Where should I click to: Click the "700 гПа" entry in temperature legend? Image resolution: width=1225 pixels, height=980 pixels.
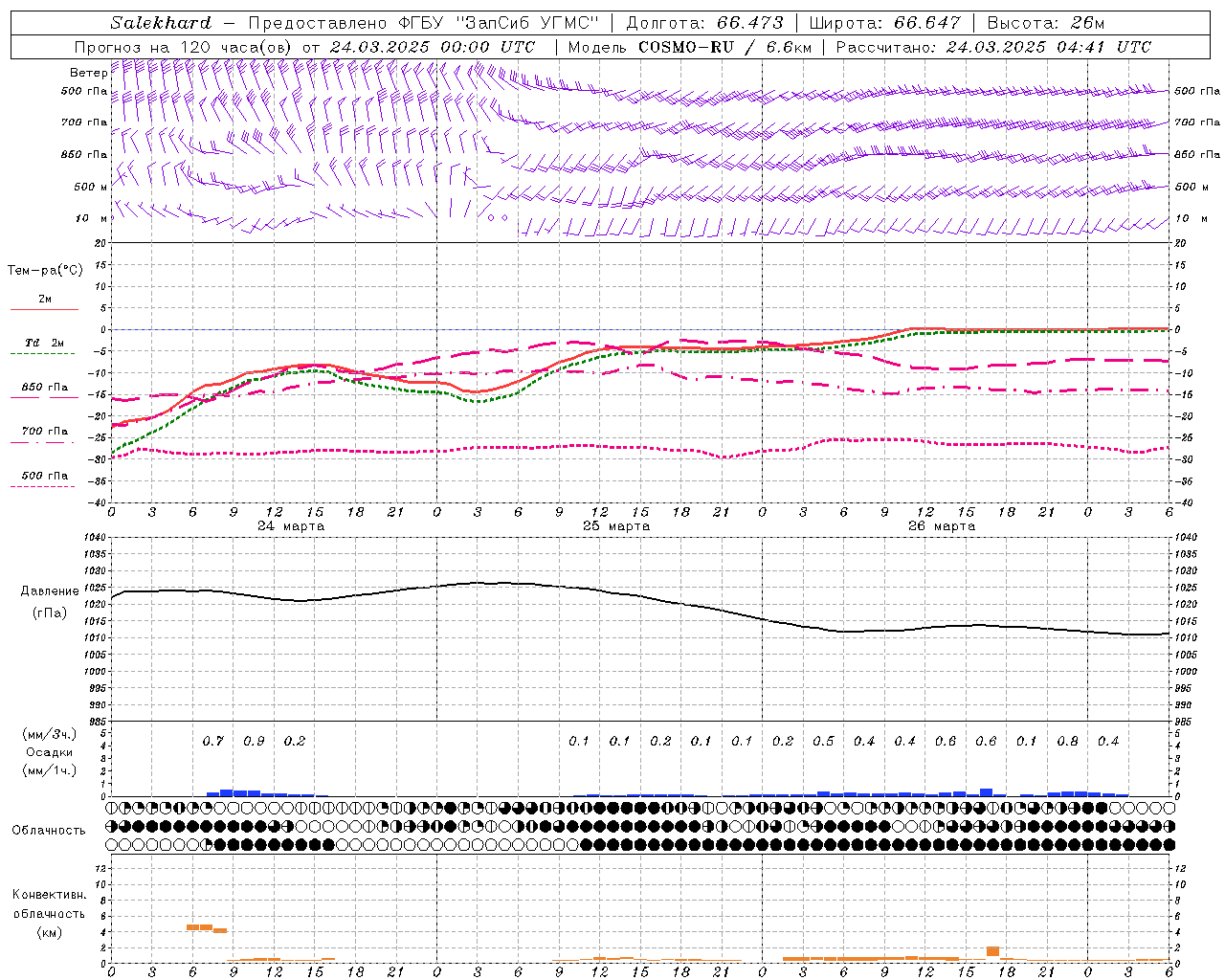(45, 432)
